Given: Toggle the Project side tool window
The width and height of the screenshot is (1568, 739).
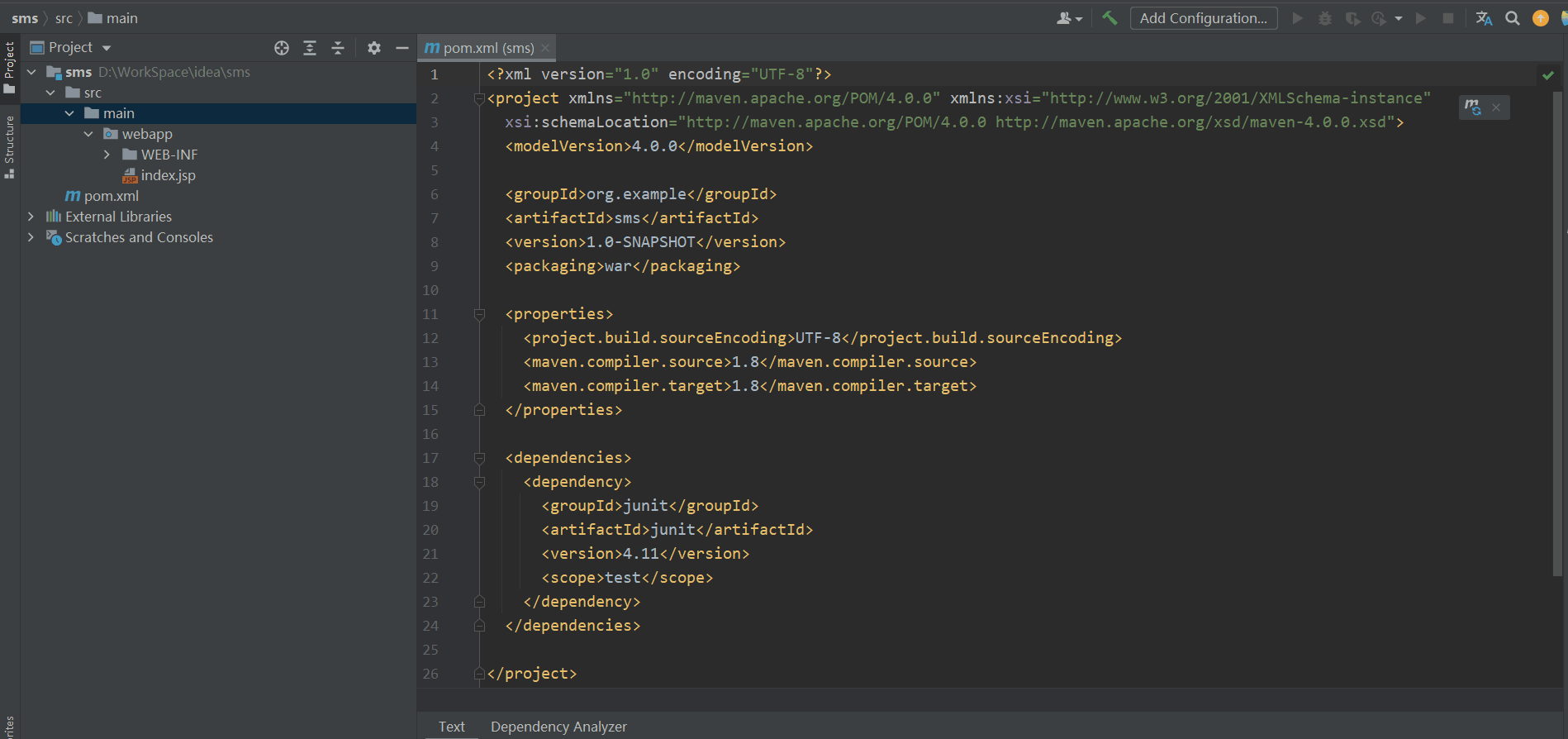Looking at the screenshot, I should [x=9, y=66].
